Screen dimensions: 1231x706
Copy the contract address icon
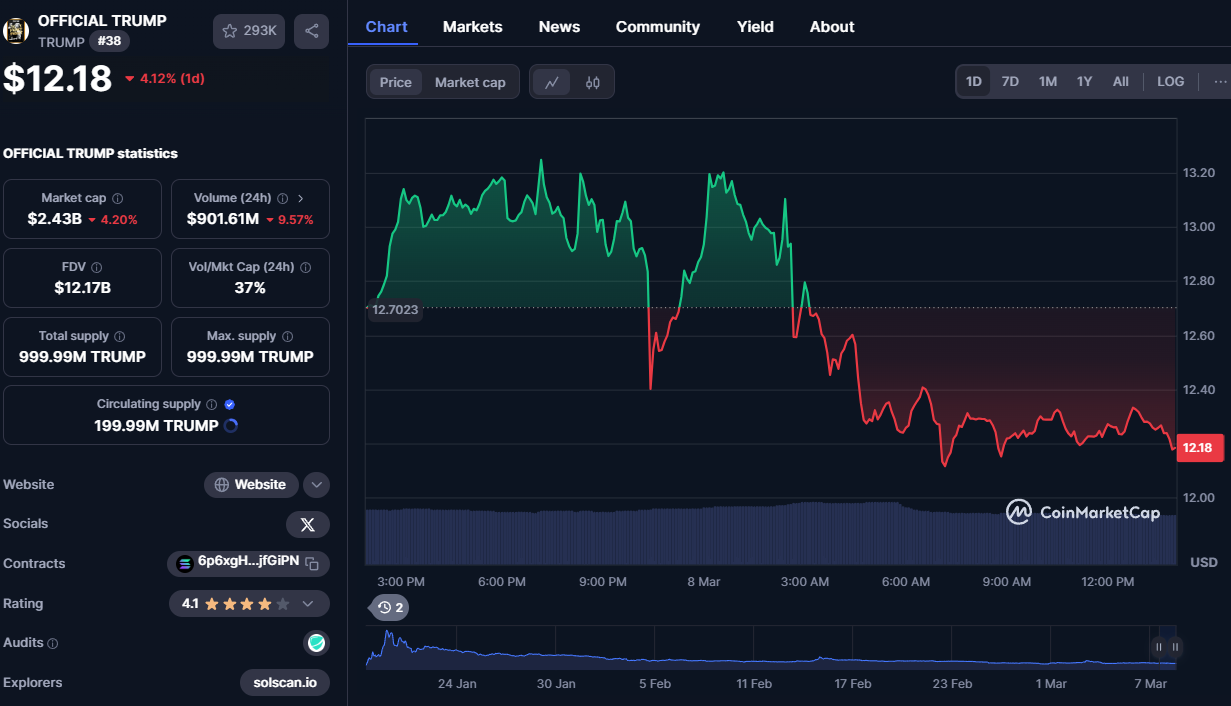[312, 563]
